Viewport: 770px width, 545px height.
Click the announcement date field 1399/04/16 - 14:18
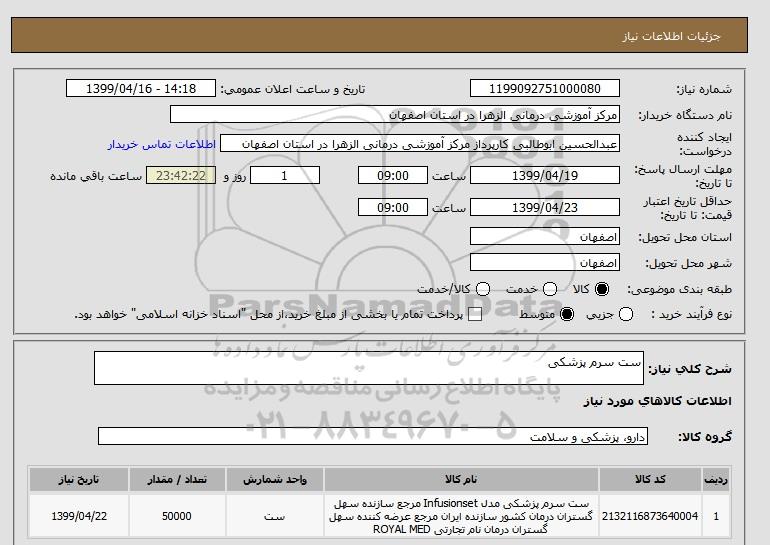point(141,88)
